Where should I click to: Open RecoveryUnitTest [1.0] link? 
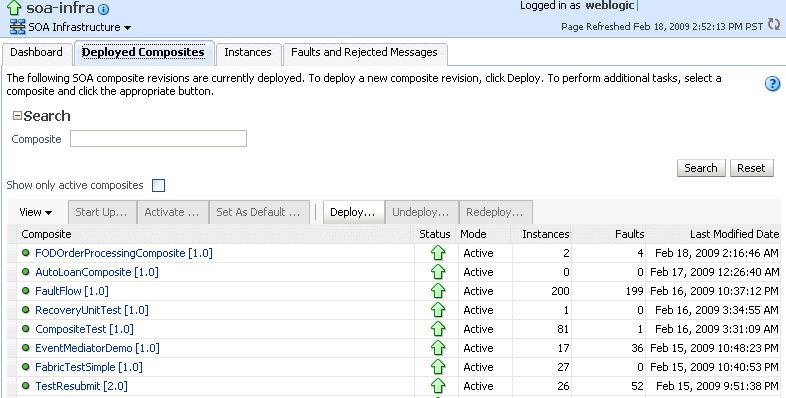coord(92,310)
